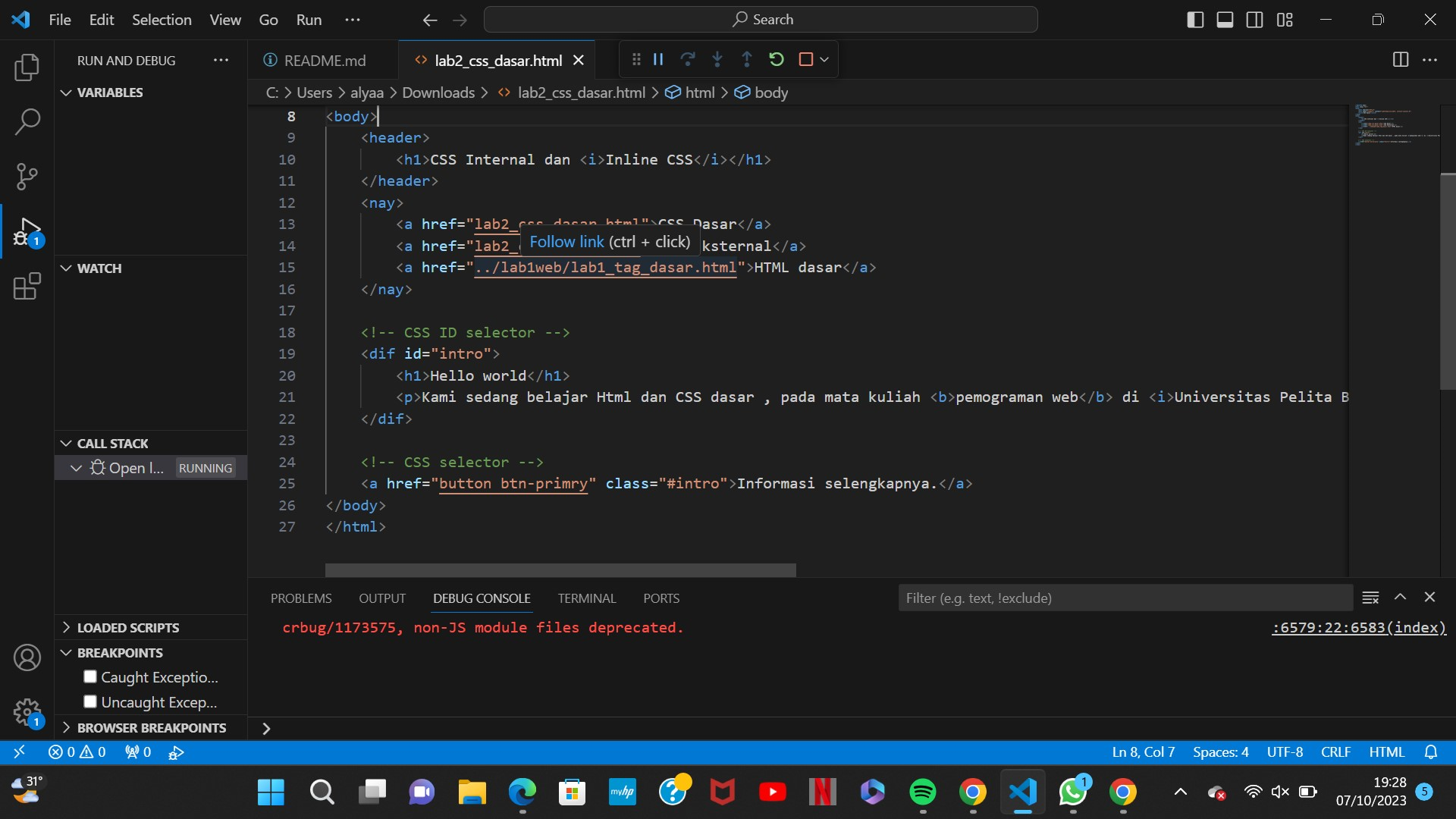Click the 6579:22:6583(index) link in console
Screen dimensions: 1456x819
[1357, 628]
